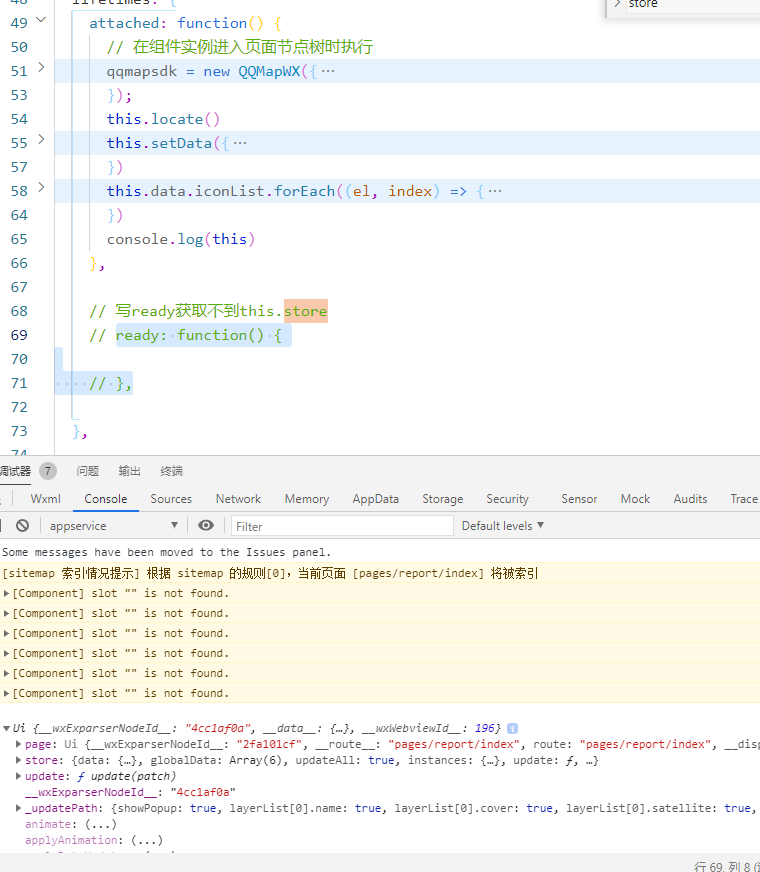Image resolution: width=760 pixels, height=872 pixels.
Task: Click the folded ellipsis on the forEach line
Action: coord(495,191)
